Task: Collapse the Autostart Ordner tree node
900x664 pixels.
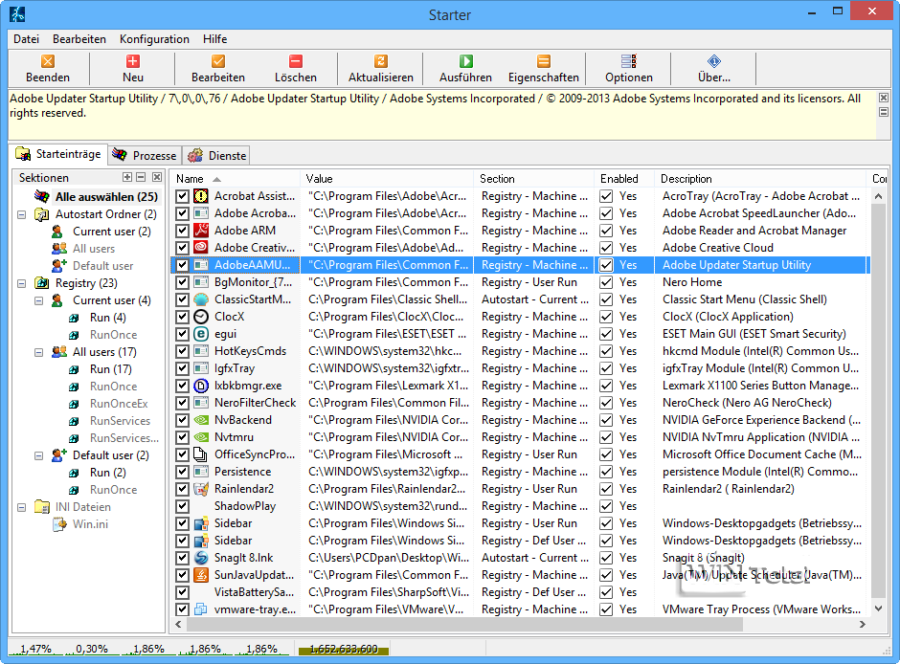Action: point(22,214)
